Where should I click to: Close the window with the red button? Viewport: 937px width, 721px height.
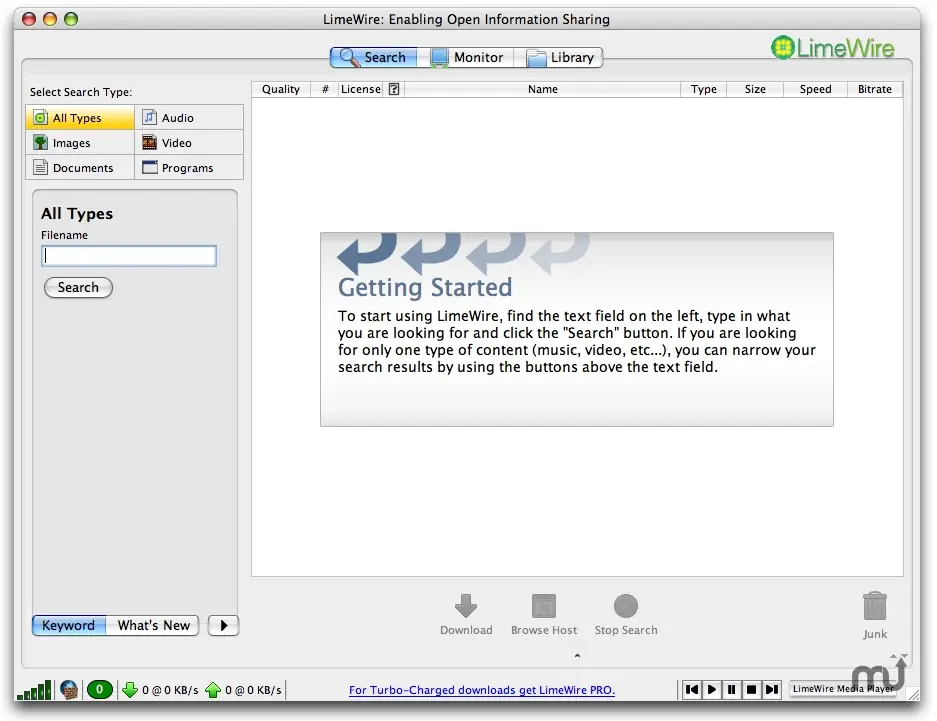pos(29,19)
